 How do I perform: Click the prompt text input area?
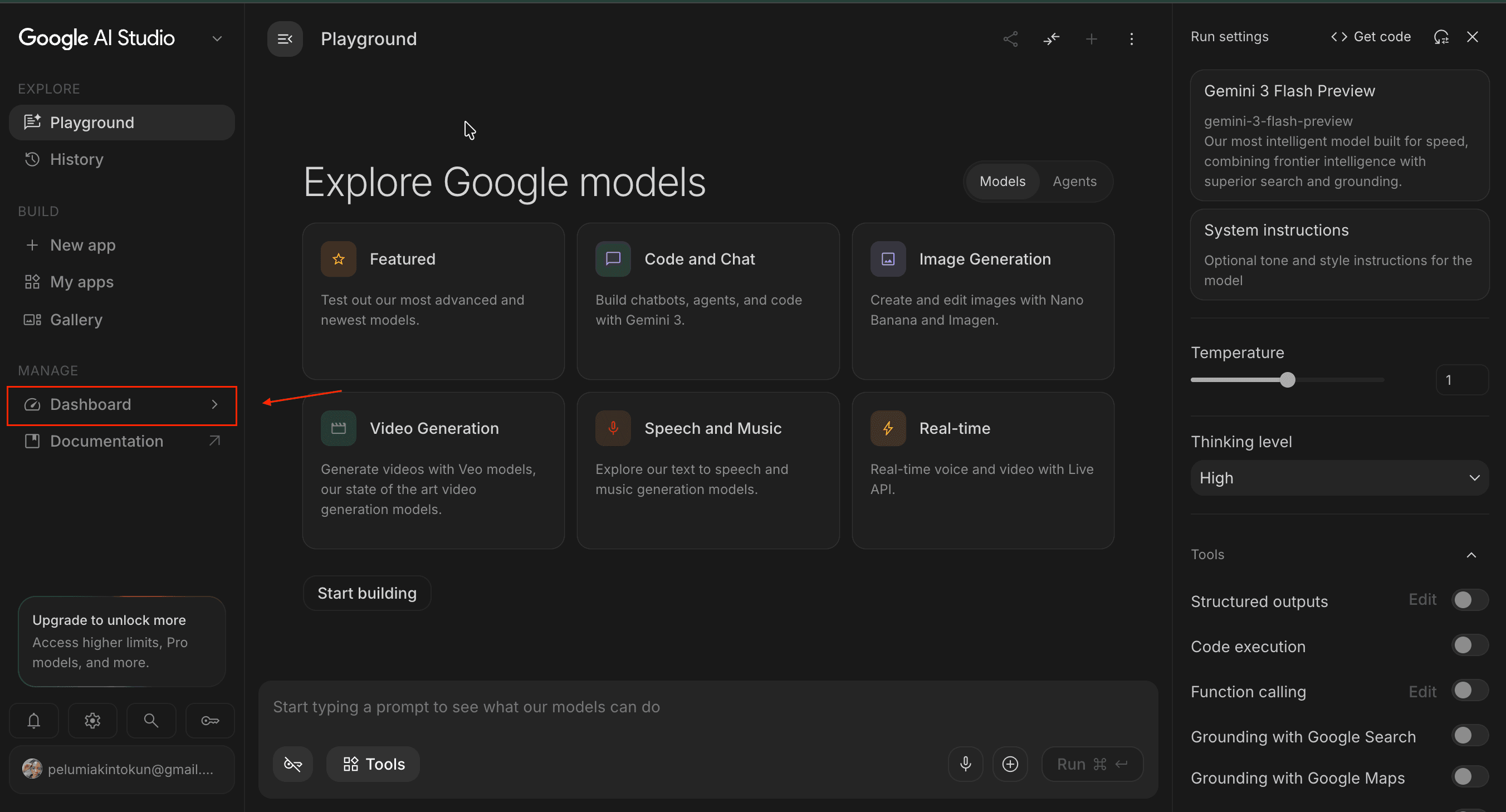(707, 707)
